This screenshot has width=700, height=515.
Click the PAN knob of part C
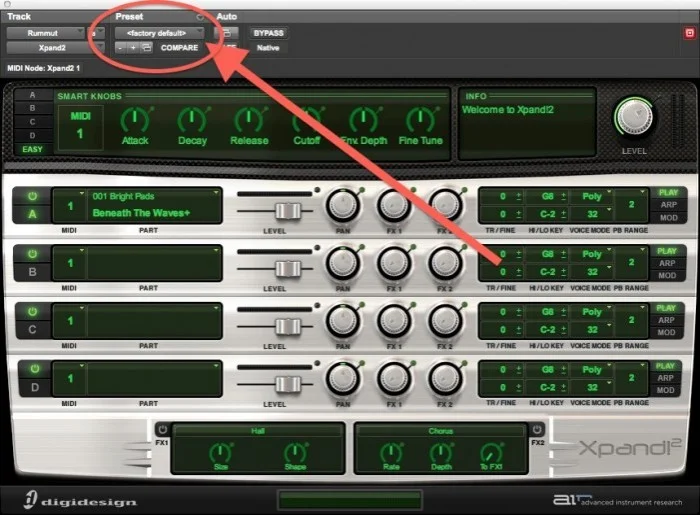343,321
